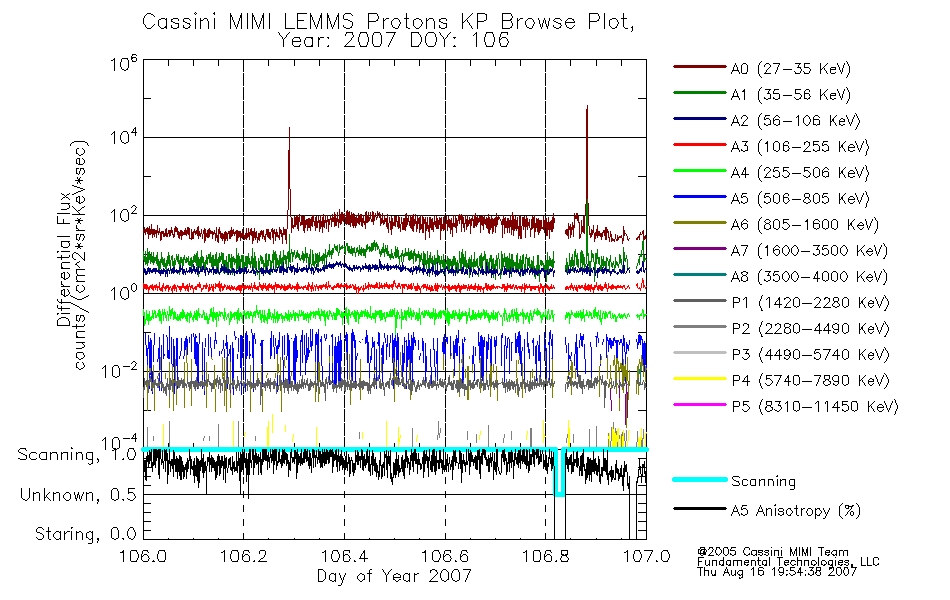950x600 pixels.
Task: Click the black A5 Anisotropy legend line
Action: [699, 508]
